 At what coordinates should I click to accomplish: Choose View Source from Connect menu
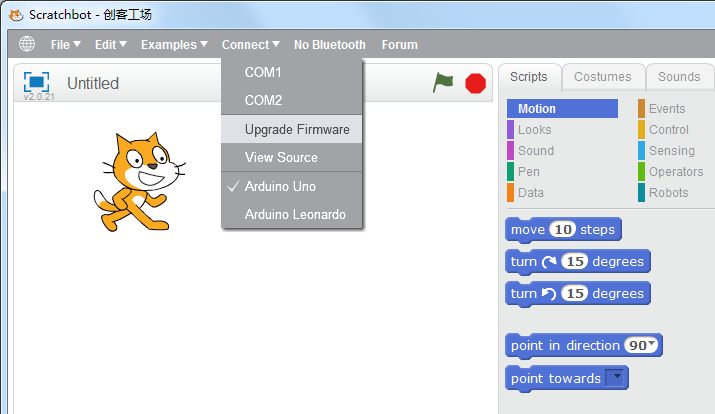292,157
